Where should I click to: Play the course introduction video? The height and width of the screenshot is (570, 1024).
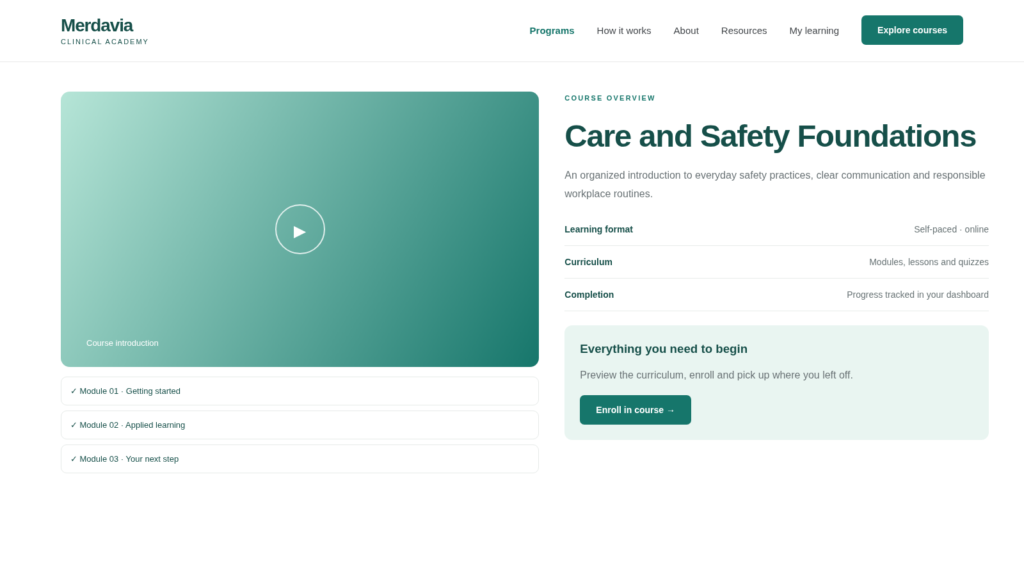coord(300,229)
